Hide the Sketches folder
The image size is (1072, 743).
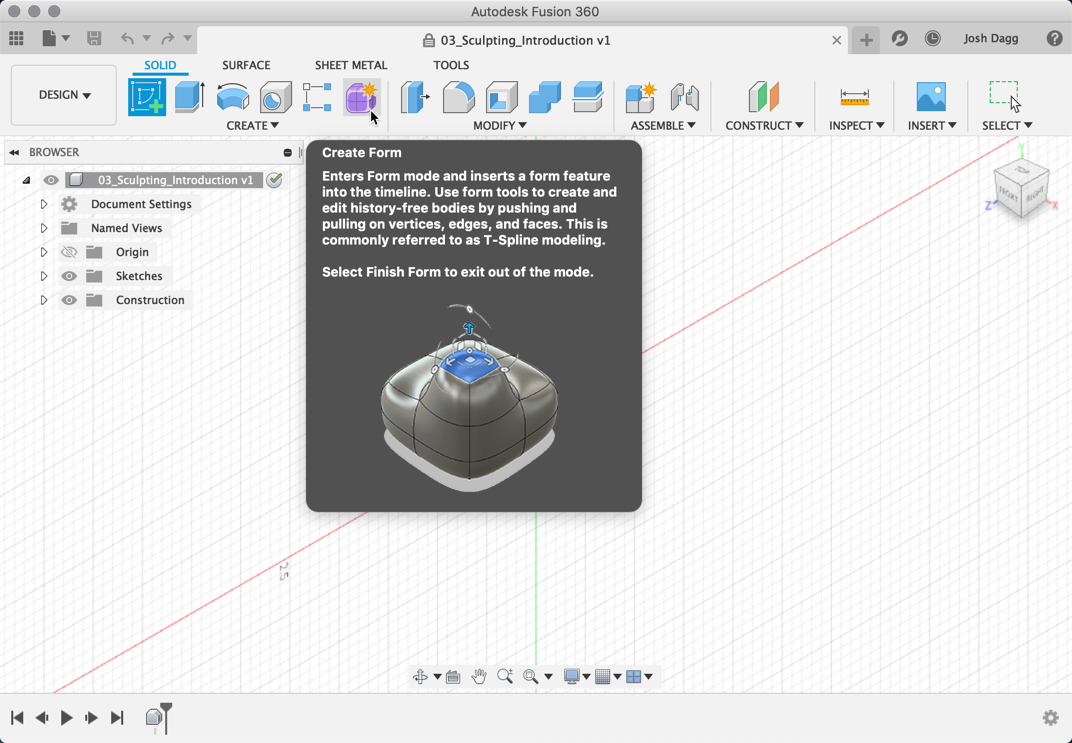click(69, 276)
